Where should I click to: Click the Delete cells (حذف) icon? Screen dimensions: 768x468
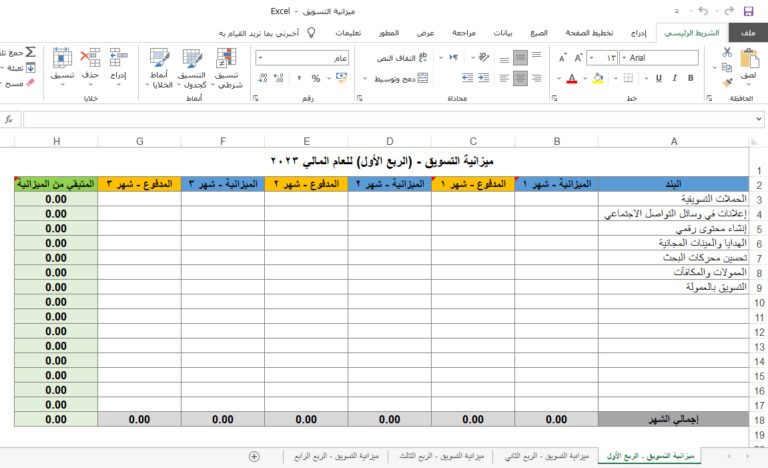click(x=90, y=57)
